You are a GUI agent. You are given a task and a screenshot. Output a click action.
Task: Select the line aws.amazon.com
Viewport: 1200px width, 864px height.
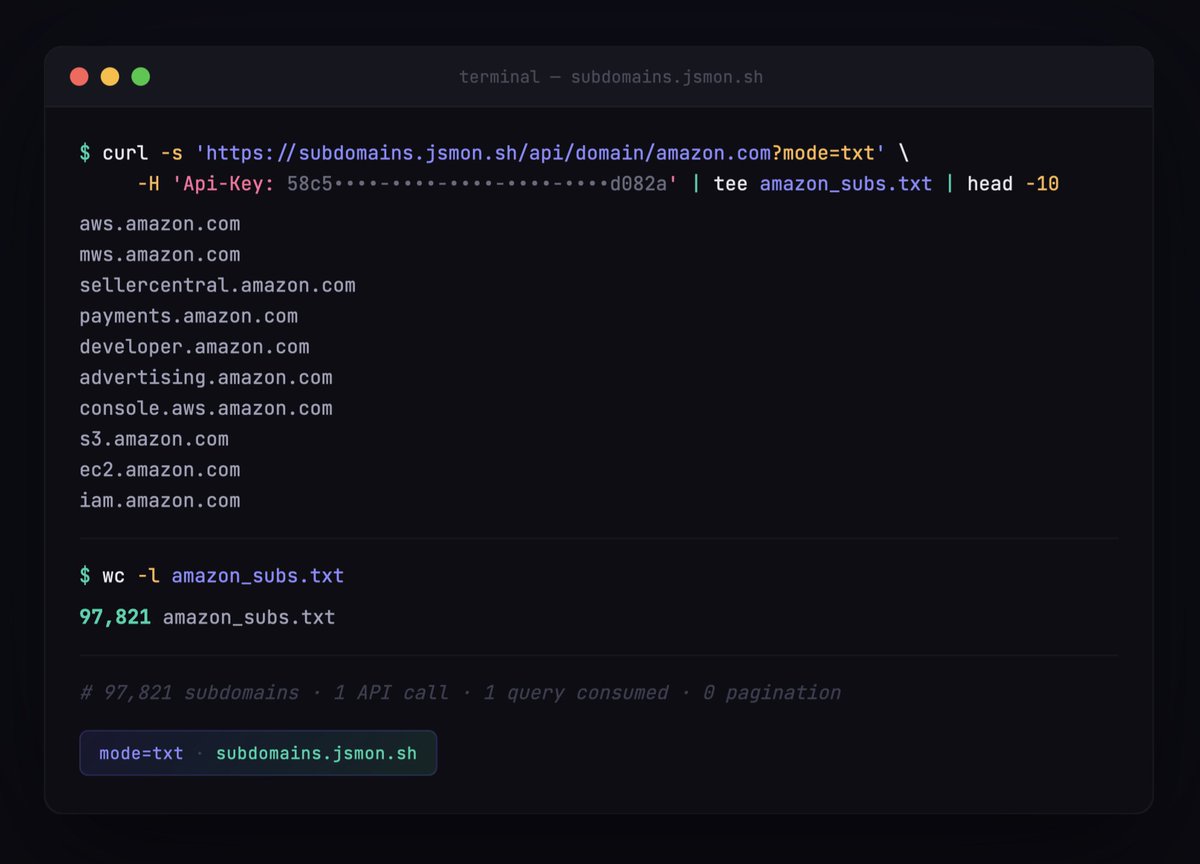[160, 224]
